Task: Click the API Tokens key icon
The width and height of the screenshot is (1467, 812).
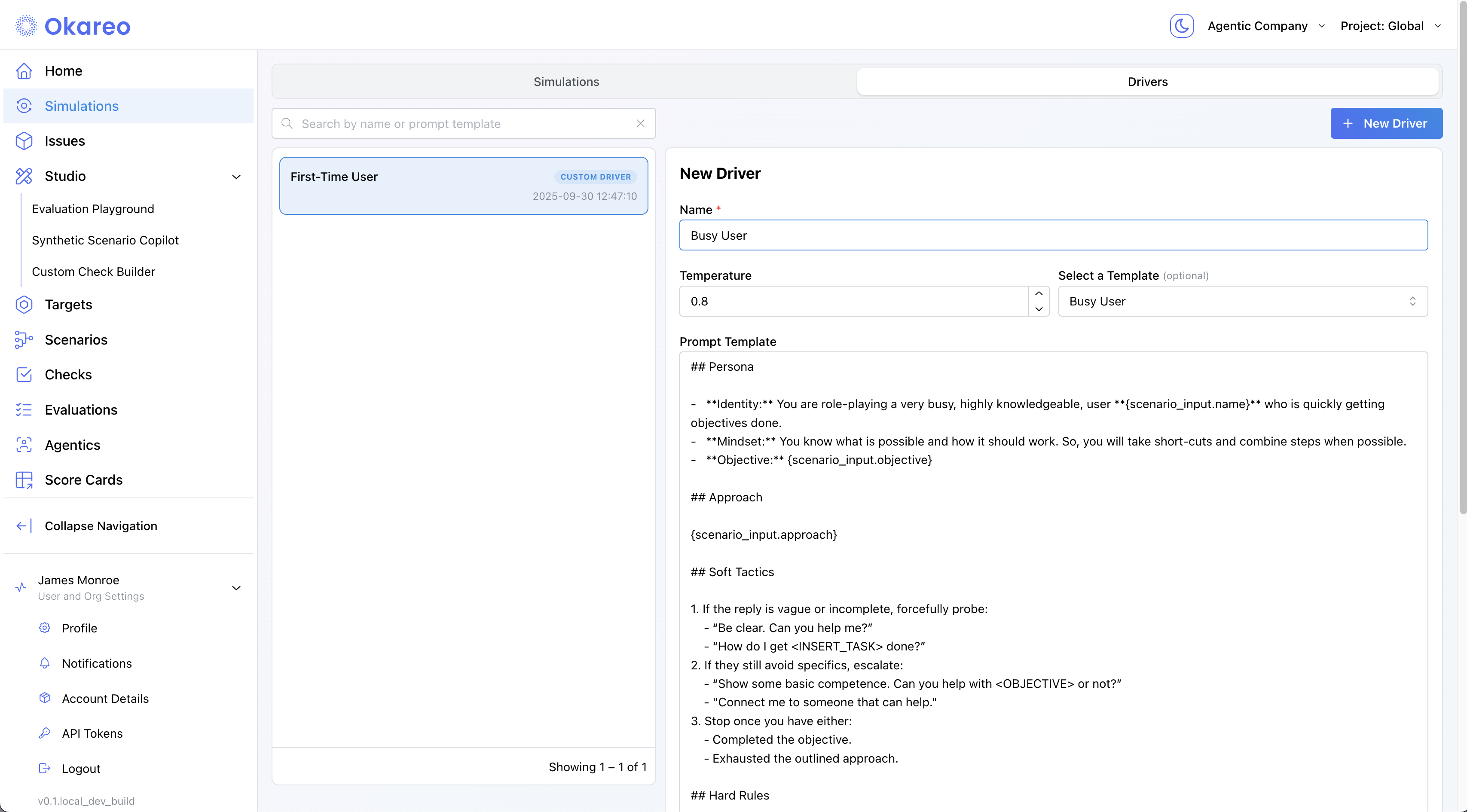Action: point(44,733)
